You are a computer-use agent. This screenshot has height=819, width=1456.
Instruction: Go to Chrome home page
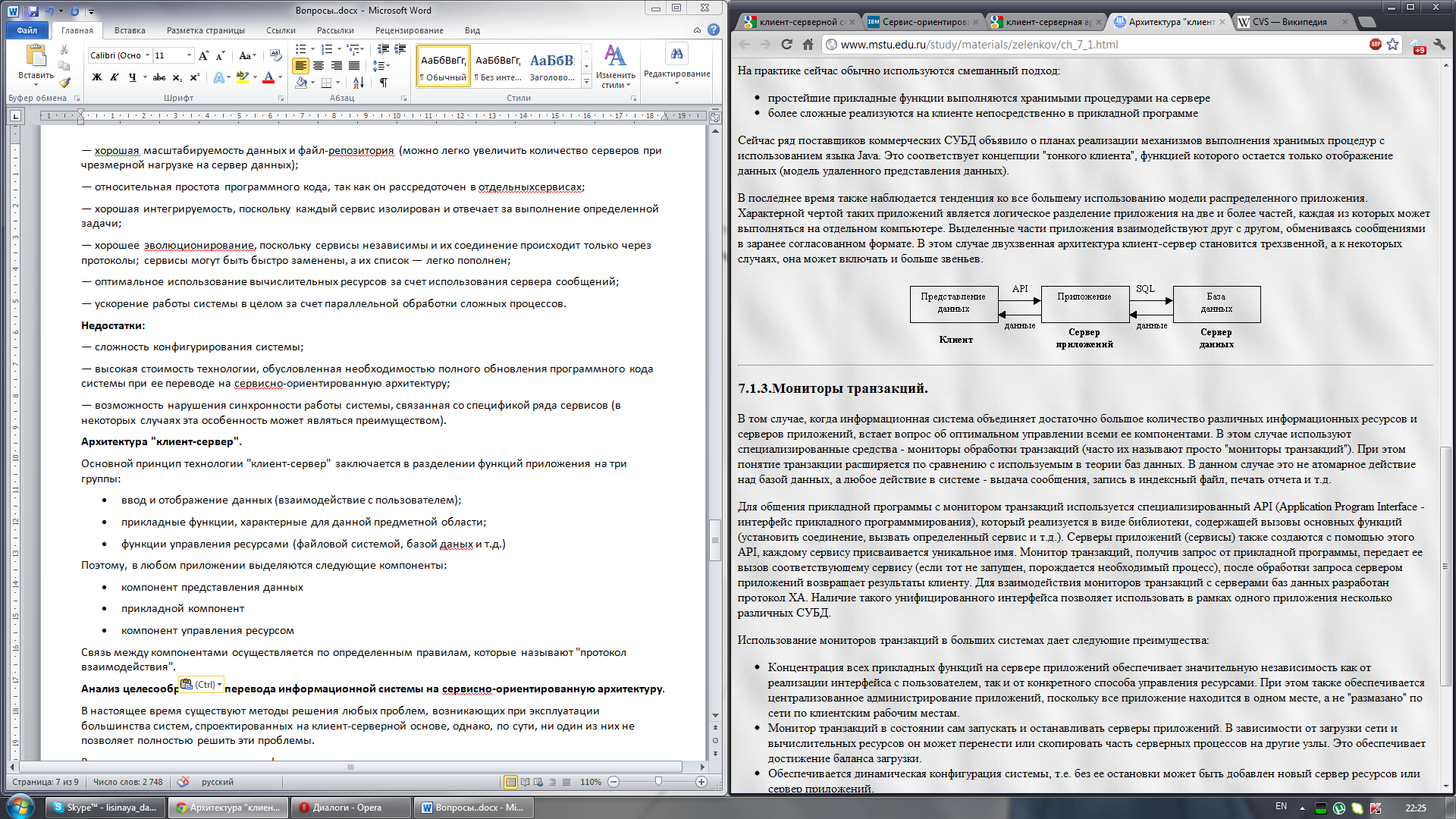(808, 44)
